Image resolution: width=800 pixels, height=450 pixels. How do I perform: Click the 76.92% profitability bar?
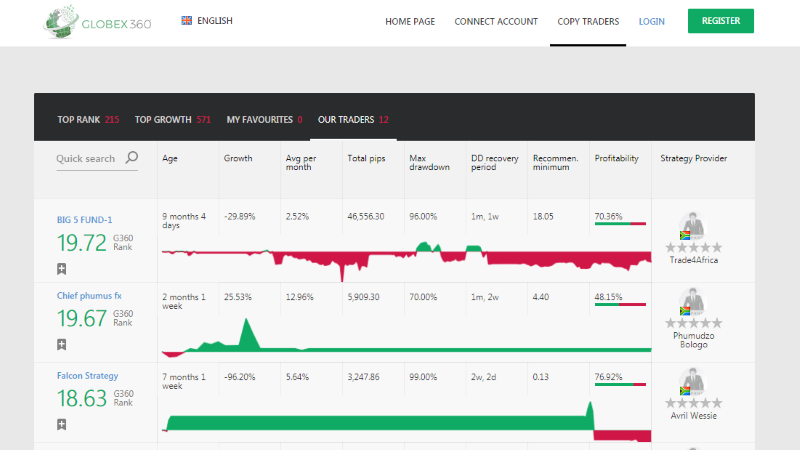point(620,385)
